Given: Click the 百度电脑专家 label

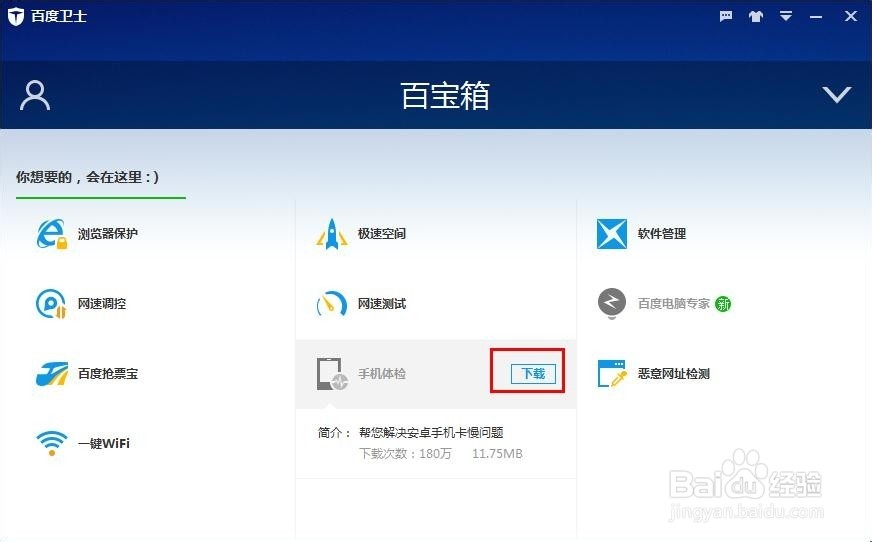Looking at the screenshot, I should coord(673,304).
